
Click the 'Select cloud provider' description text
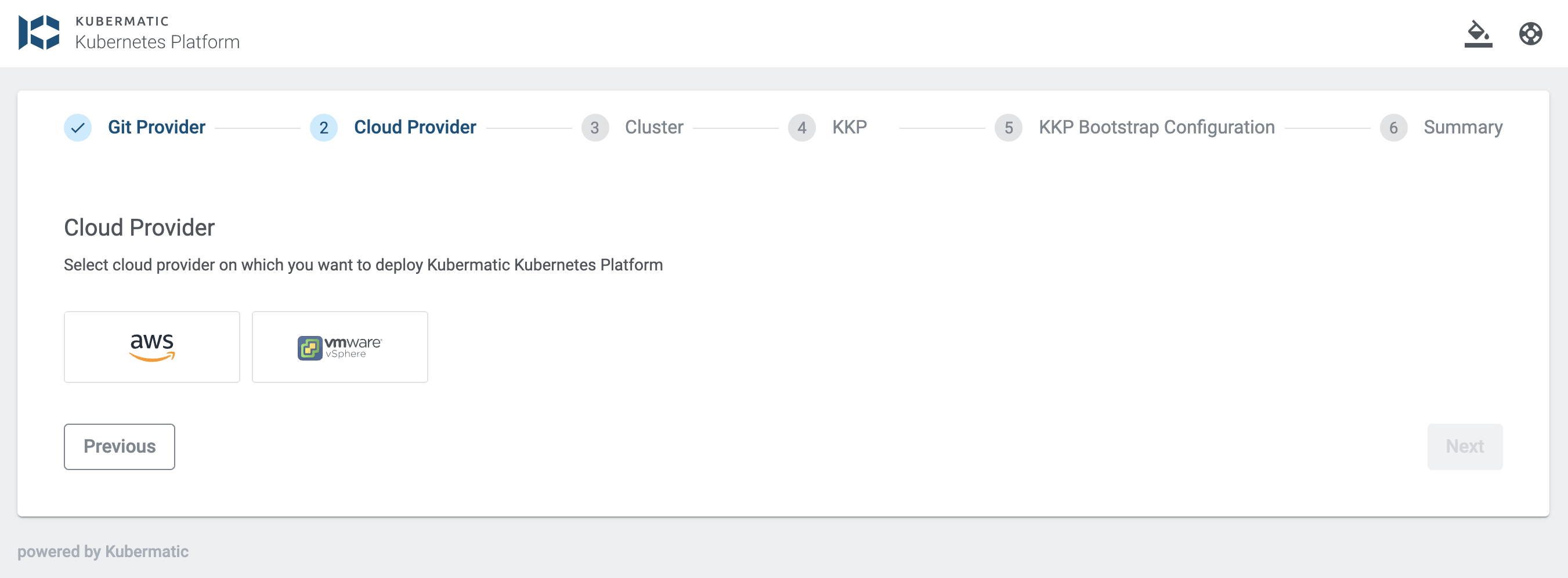[x=363, y=265]
